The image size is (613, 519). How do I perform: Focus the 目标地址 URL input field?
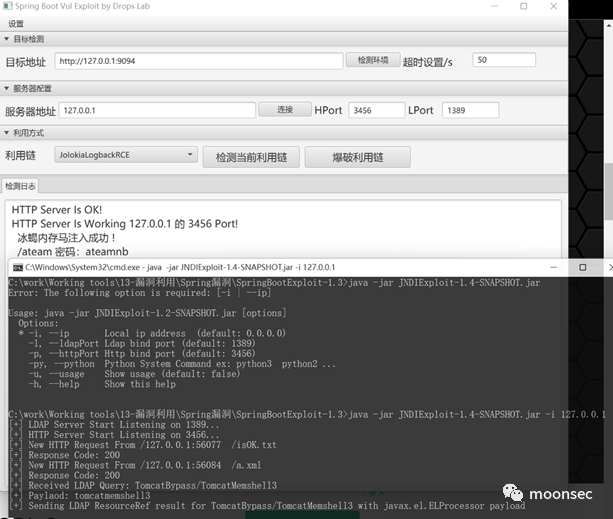pyautogui.click(x=199, y=61)
